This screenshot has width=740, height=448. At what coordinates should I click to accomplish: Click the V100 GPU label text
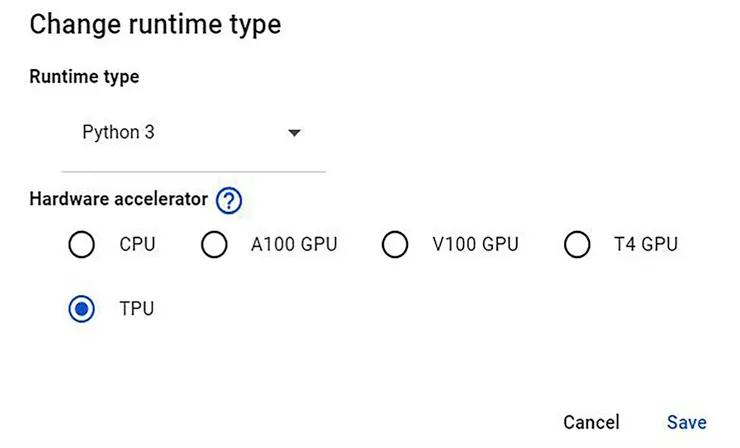tap(475, 245)
